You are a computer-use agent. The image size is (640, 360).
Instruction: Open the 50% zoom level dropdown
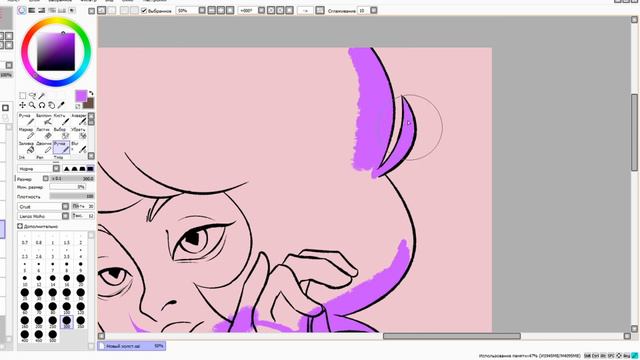(x=202, y=10)
